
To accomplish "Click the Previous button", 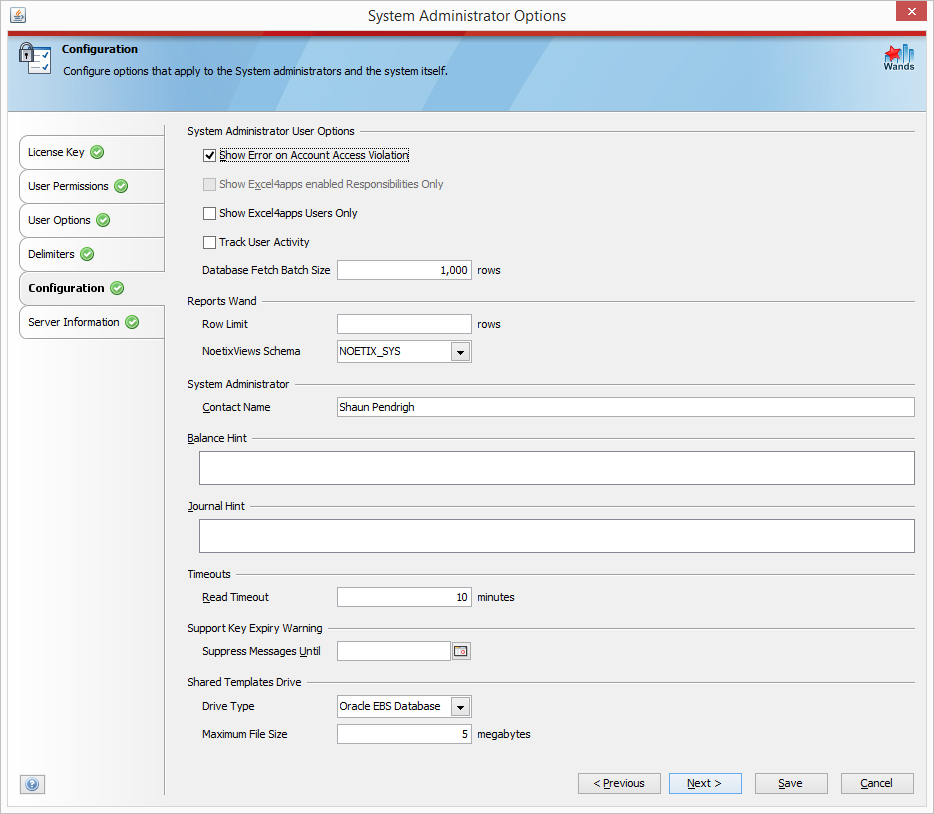I will pos(619,783).
